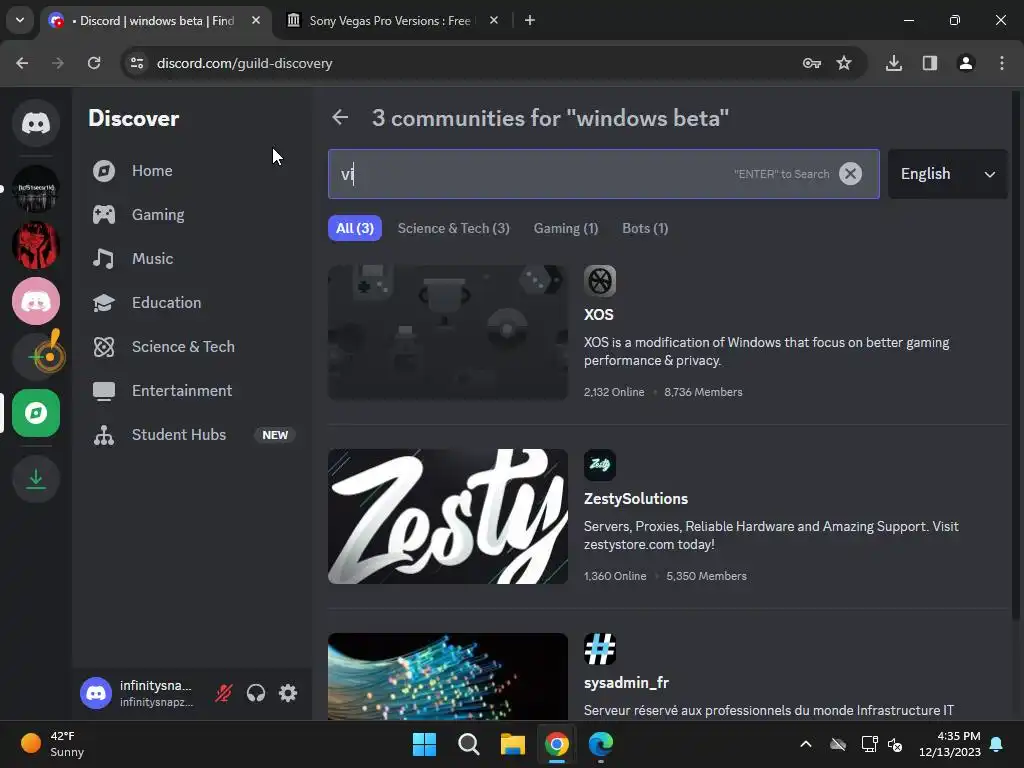Click the infinitysna user avatar
Screen dimensions: 1024x768
point(96,693)
